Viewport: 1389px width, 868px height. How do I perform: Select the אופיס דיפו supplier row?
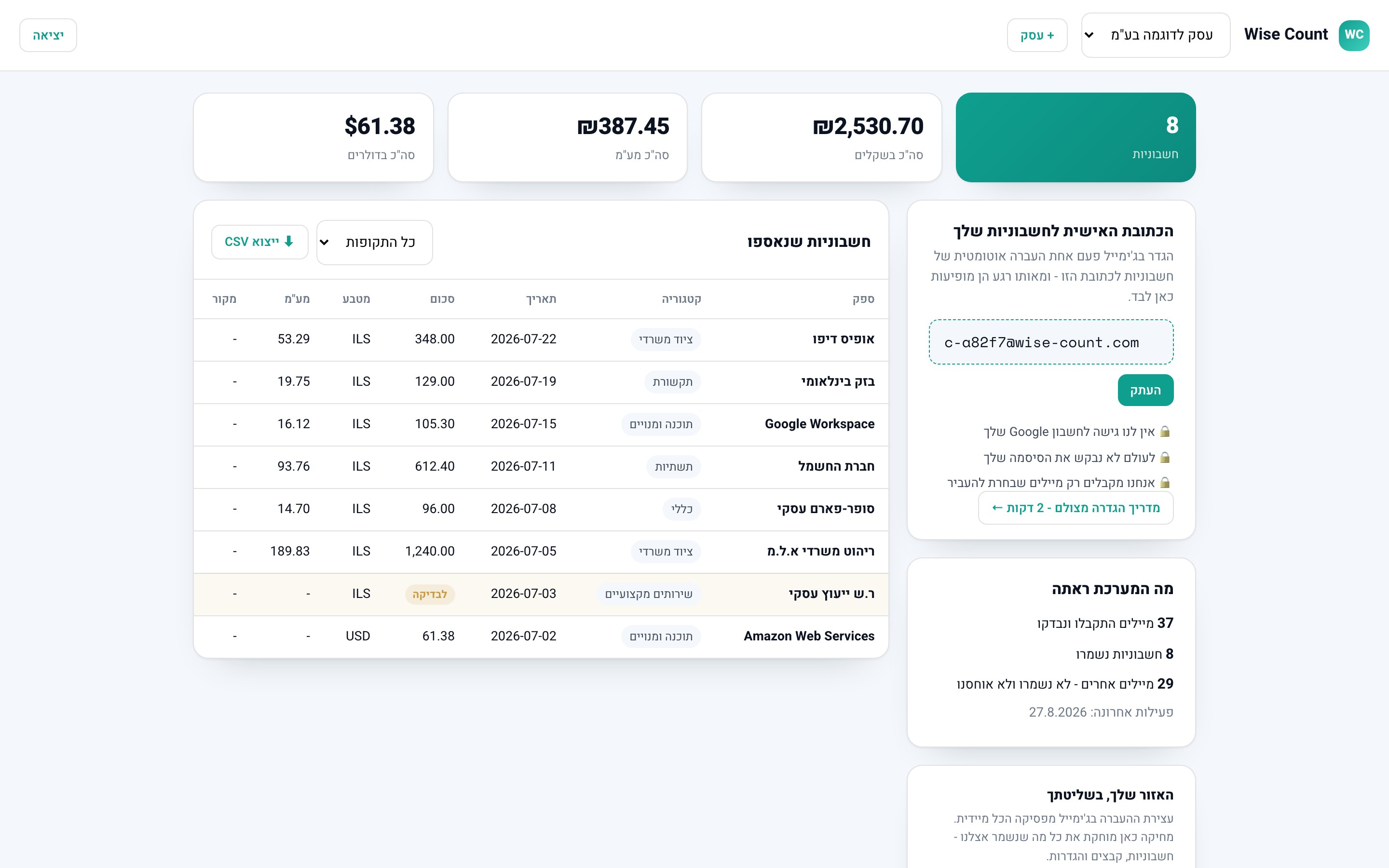[541, 339]
